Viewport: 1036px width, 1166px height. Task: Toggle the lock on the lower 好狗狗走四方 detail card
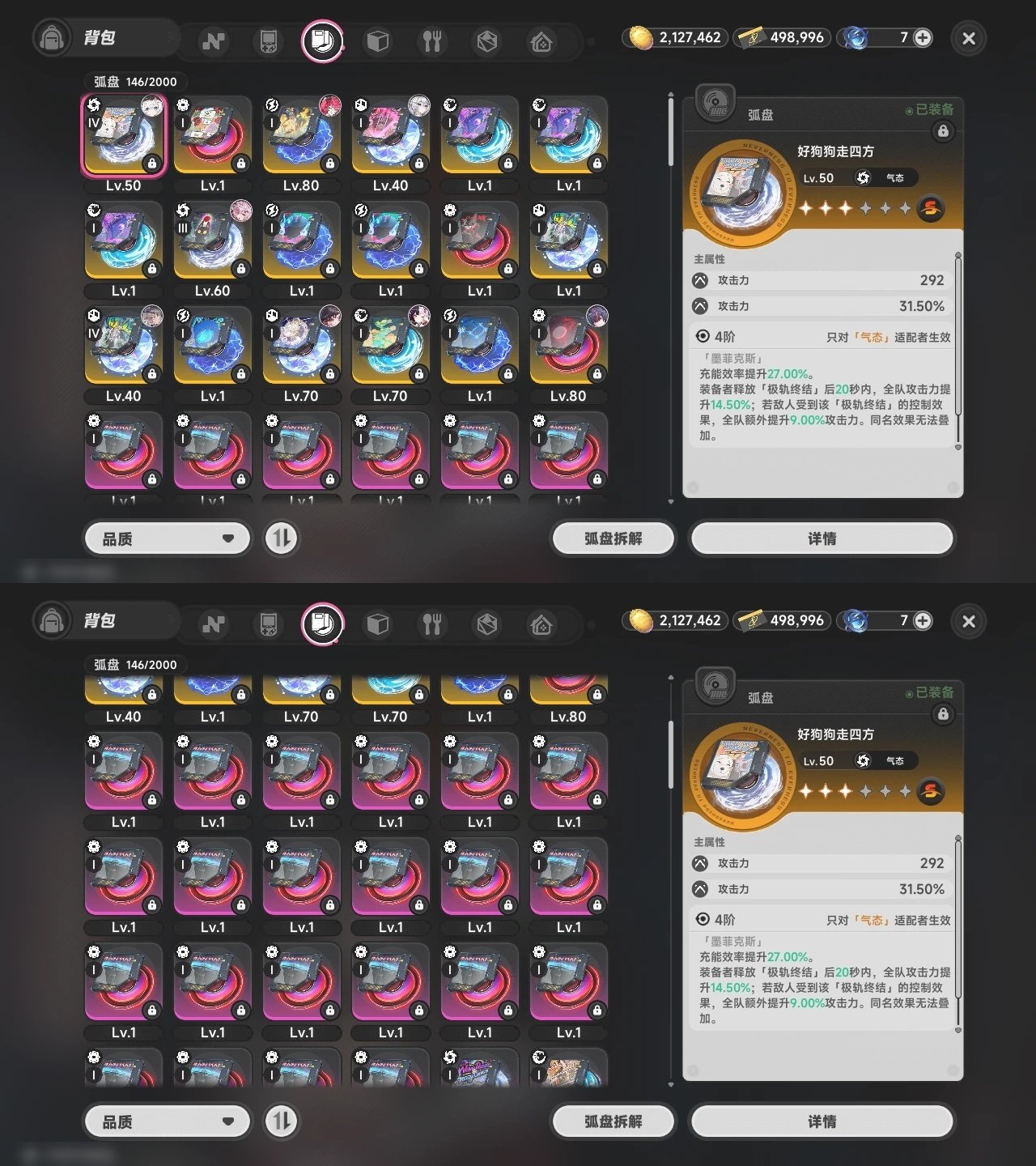tap(943, 714)
